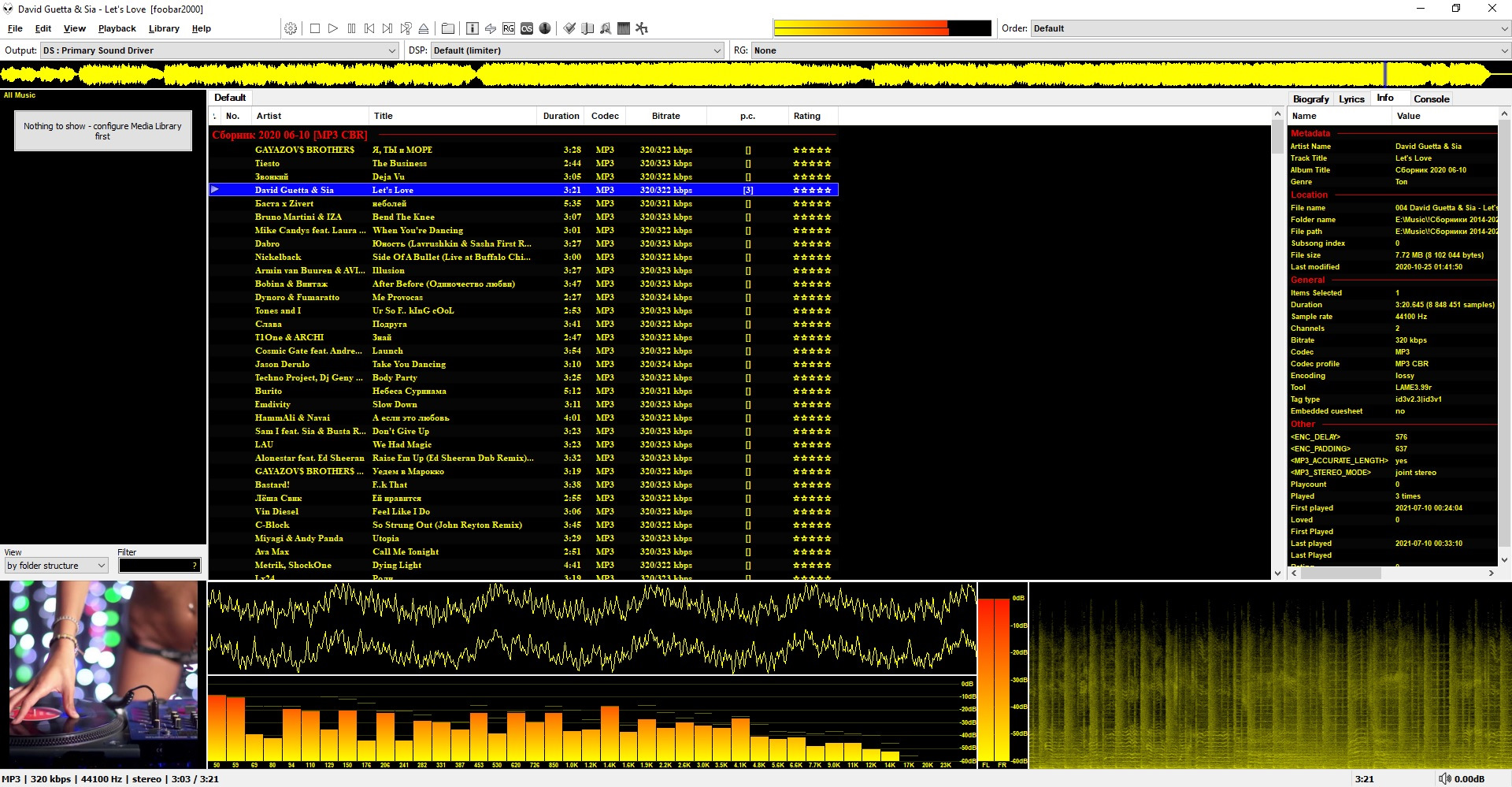The width and height of the screenshot is (1512, 787).
Task: Open the DSP preset dropdown
Action: click(576, 50)
